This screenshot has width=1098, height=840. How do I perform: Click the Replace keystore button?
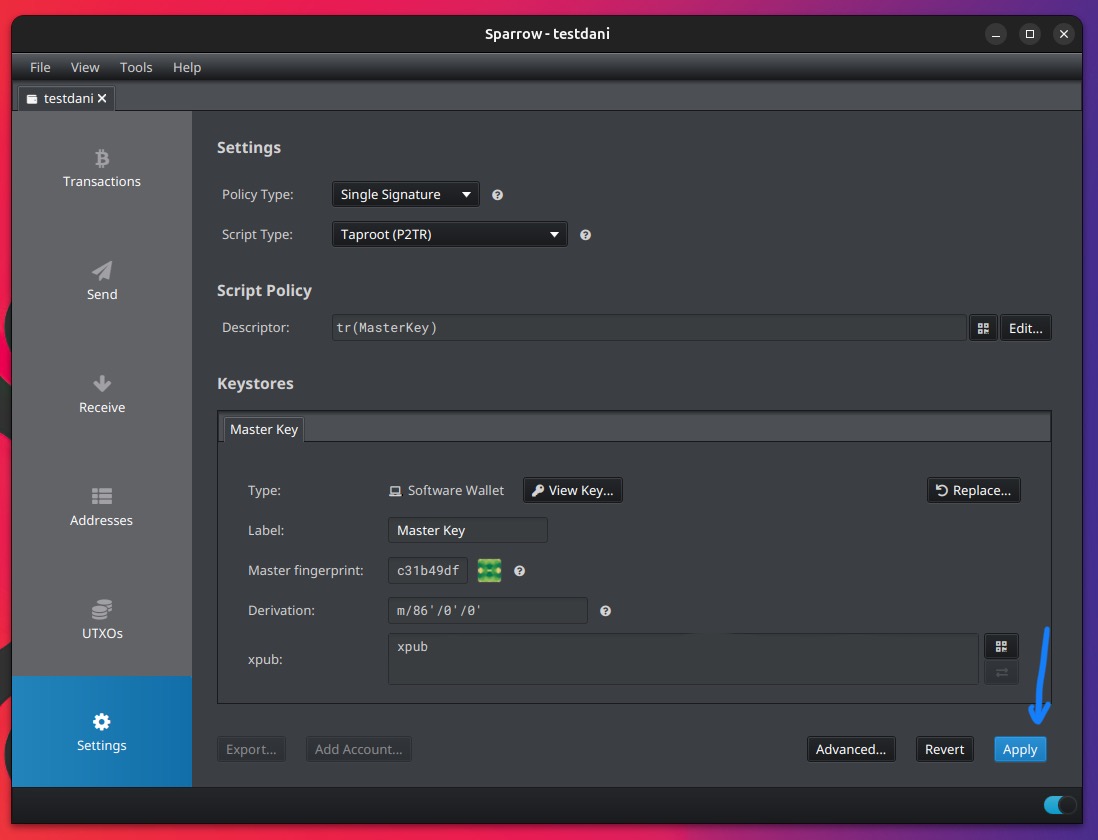coord(973,490)
